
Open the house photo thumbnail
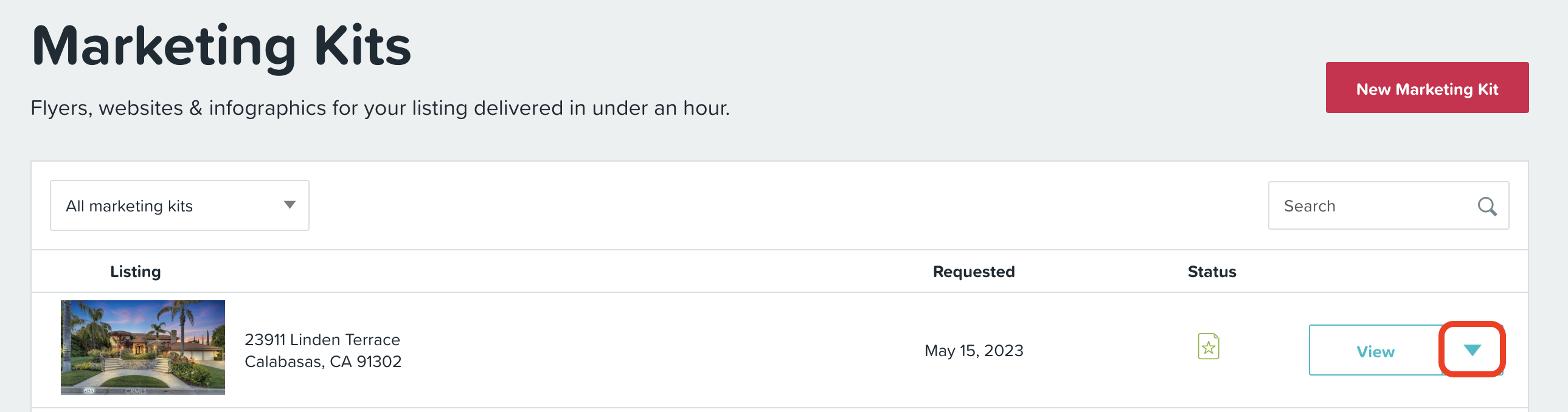[143, 348]
